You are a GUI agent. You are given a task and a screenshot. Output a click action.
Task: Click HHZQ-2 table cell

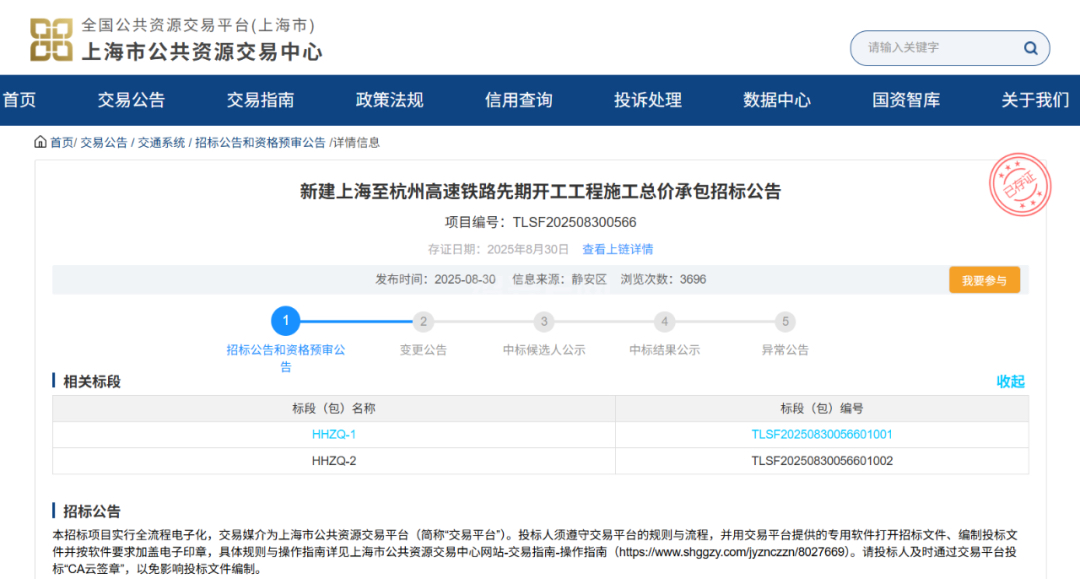click(334, 461)
